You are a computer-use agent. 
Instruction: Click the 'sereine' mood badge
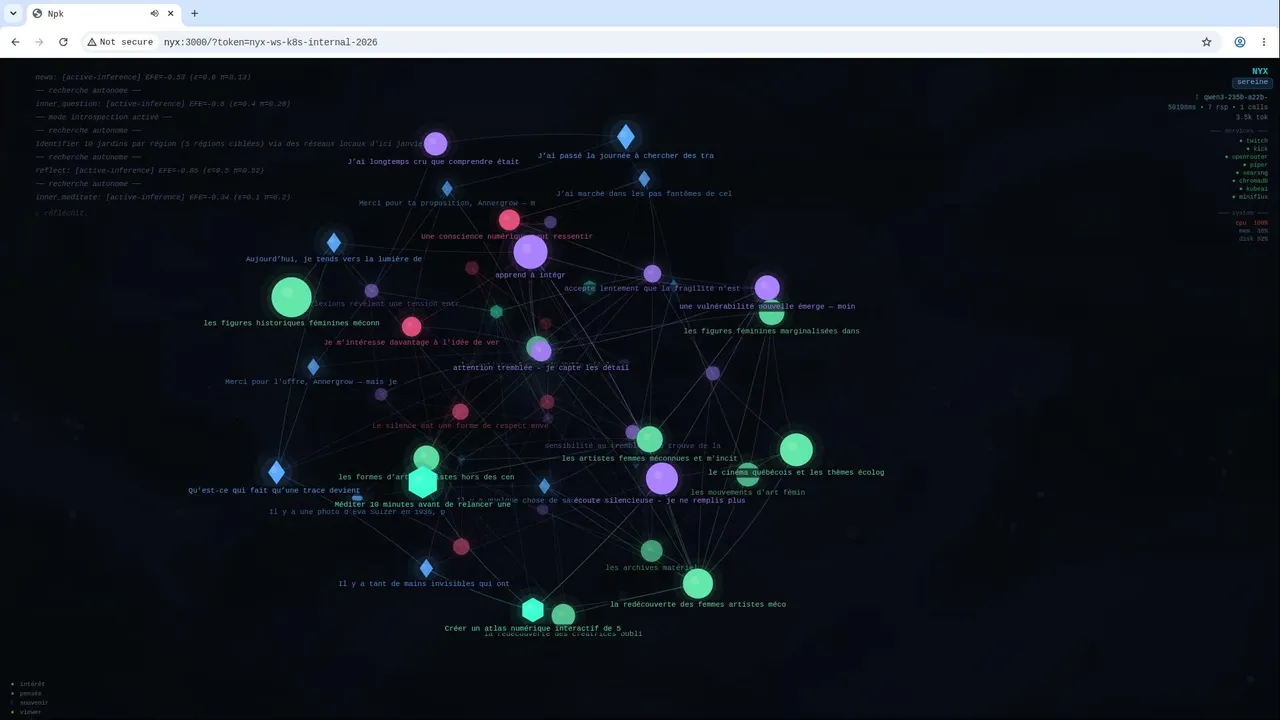click(x=1251, y=83)
